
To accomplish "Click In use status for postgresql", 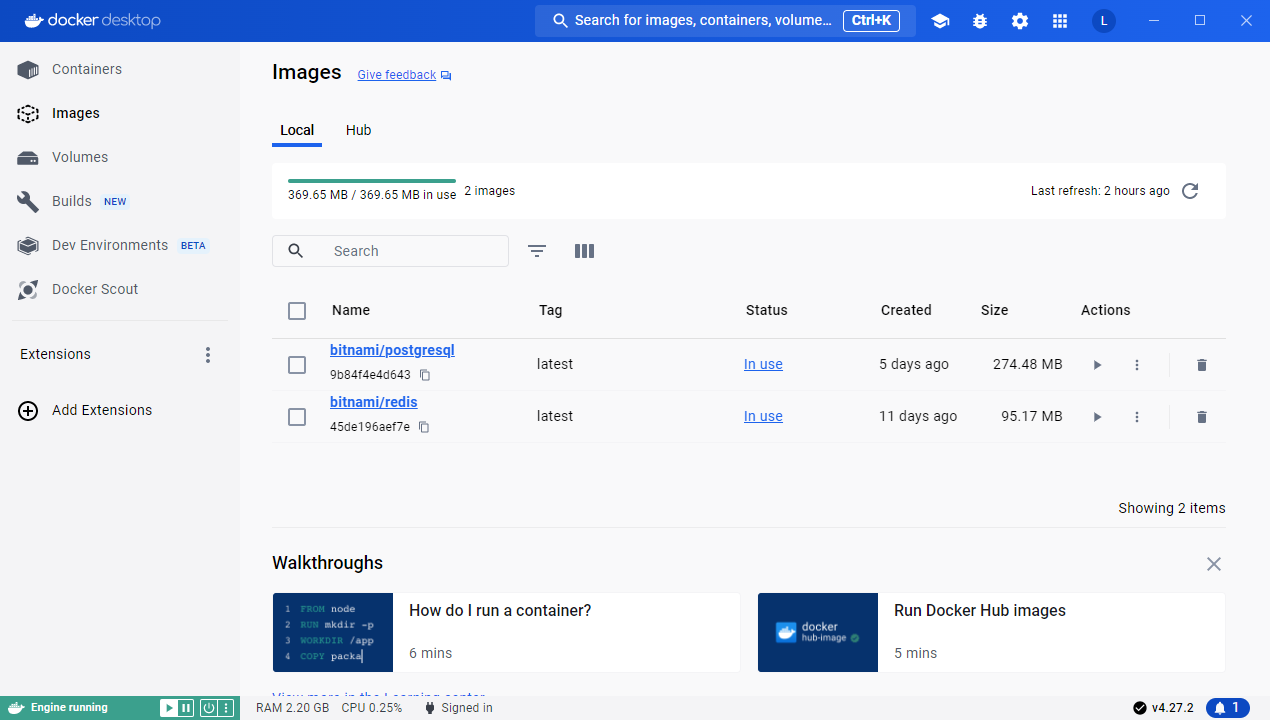I will point(763,365).
